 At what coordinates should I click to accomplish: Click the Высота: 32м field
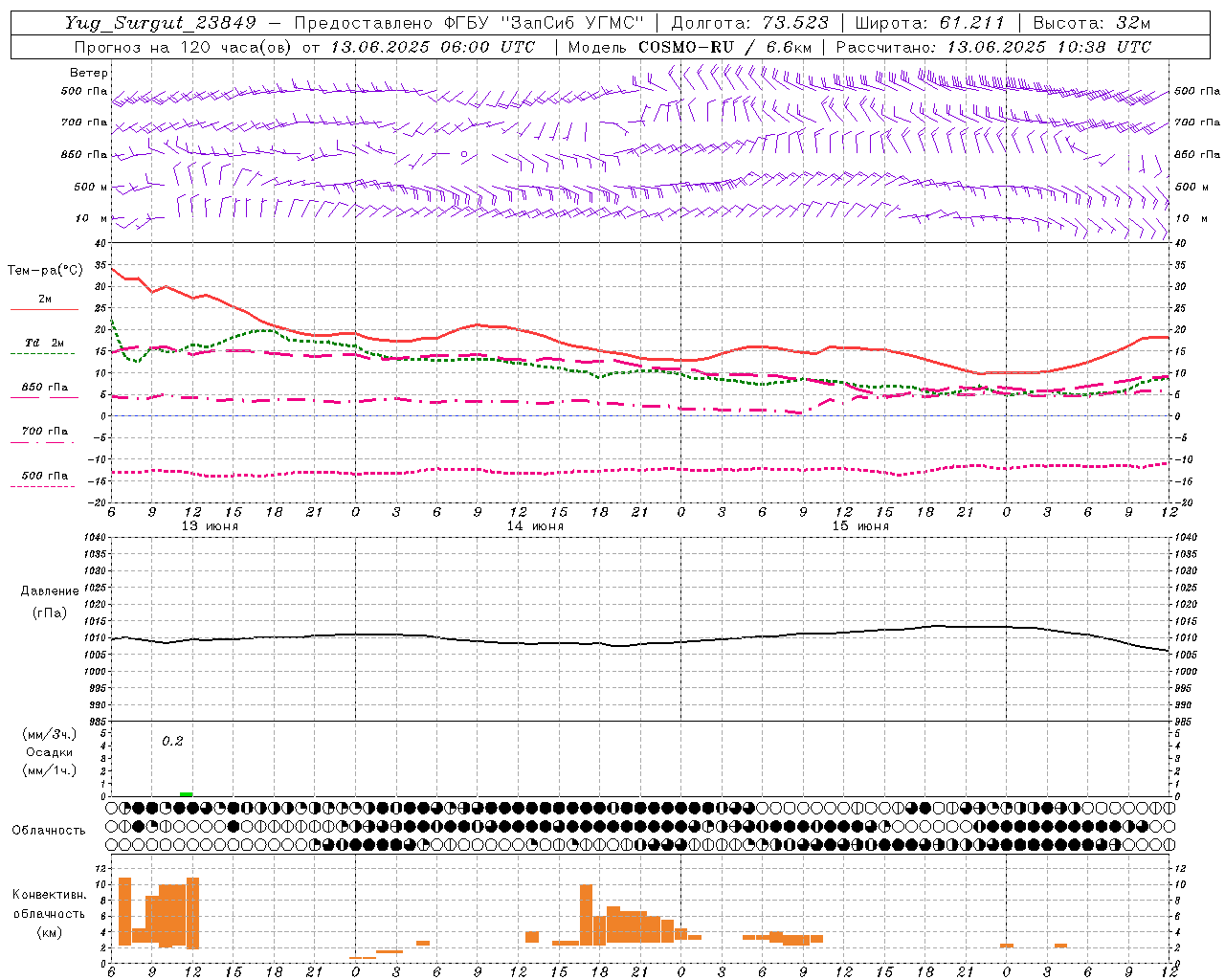click(x=1092, y=24)
